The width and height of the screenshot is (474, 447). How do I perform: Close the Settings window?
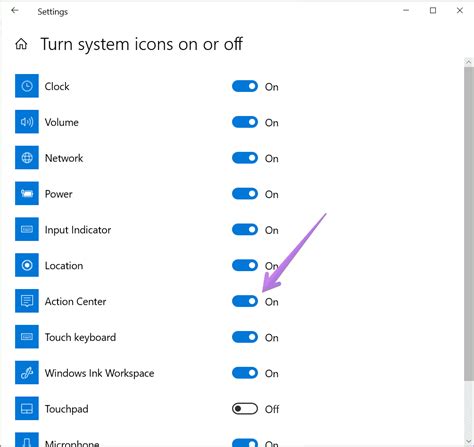460,10
